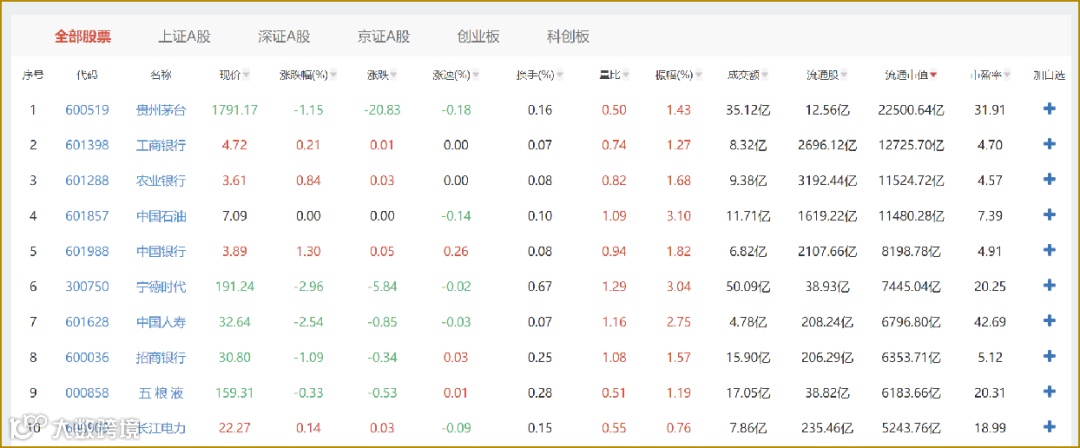
Task: Select market cap value 22500.64亿
Action: coord(911,110)
